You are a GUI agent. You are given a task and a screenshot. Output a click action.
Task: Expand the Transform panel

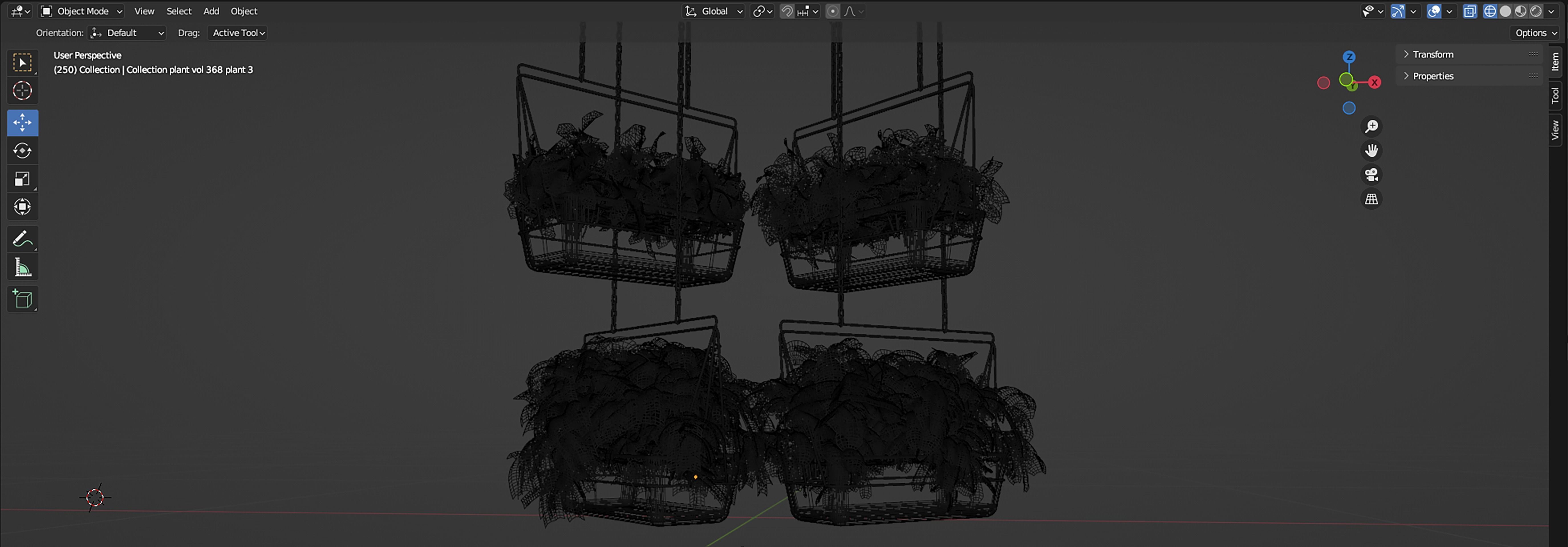click(x=1469, y=54)
